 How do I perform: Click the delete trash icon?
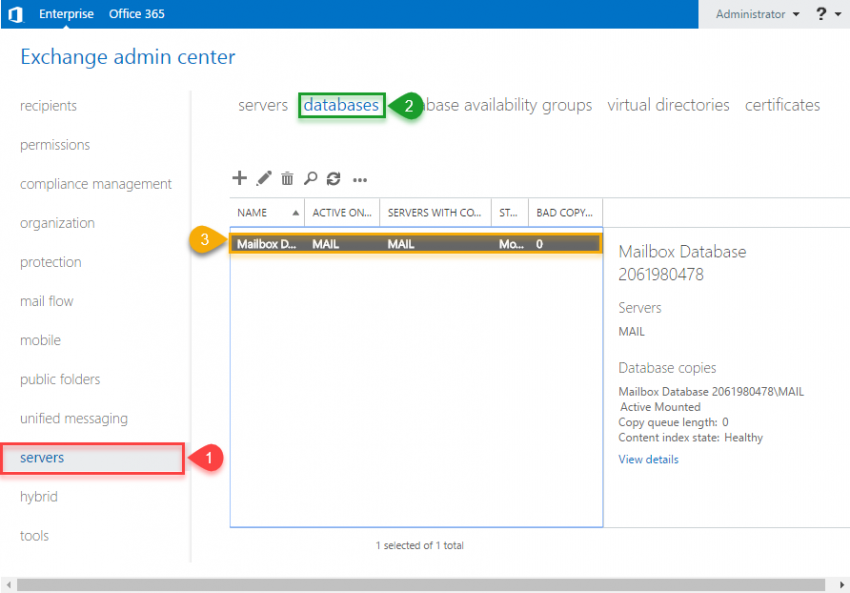(x=287, y=179)
